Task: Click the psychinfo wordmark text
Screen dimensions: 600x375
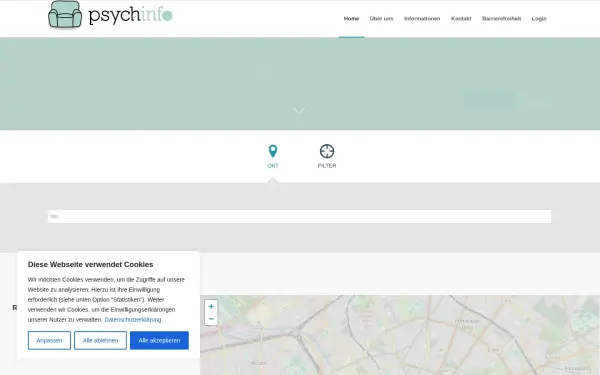Action: pyautogui.click(x=130, y=15)
